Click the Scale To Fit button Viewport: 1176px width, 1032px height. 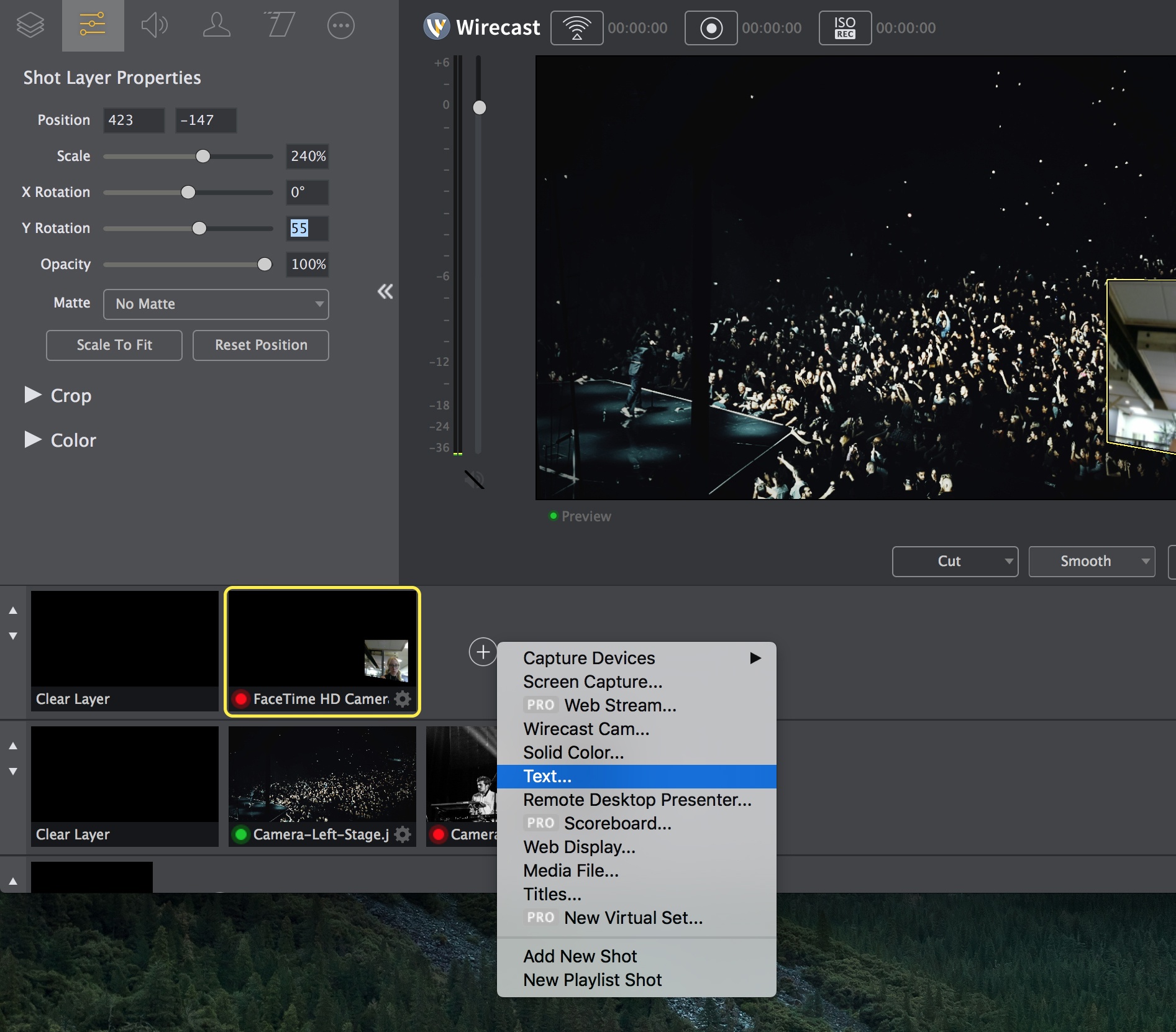(114, 345)
